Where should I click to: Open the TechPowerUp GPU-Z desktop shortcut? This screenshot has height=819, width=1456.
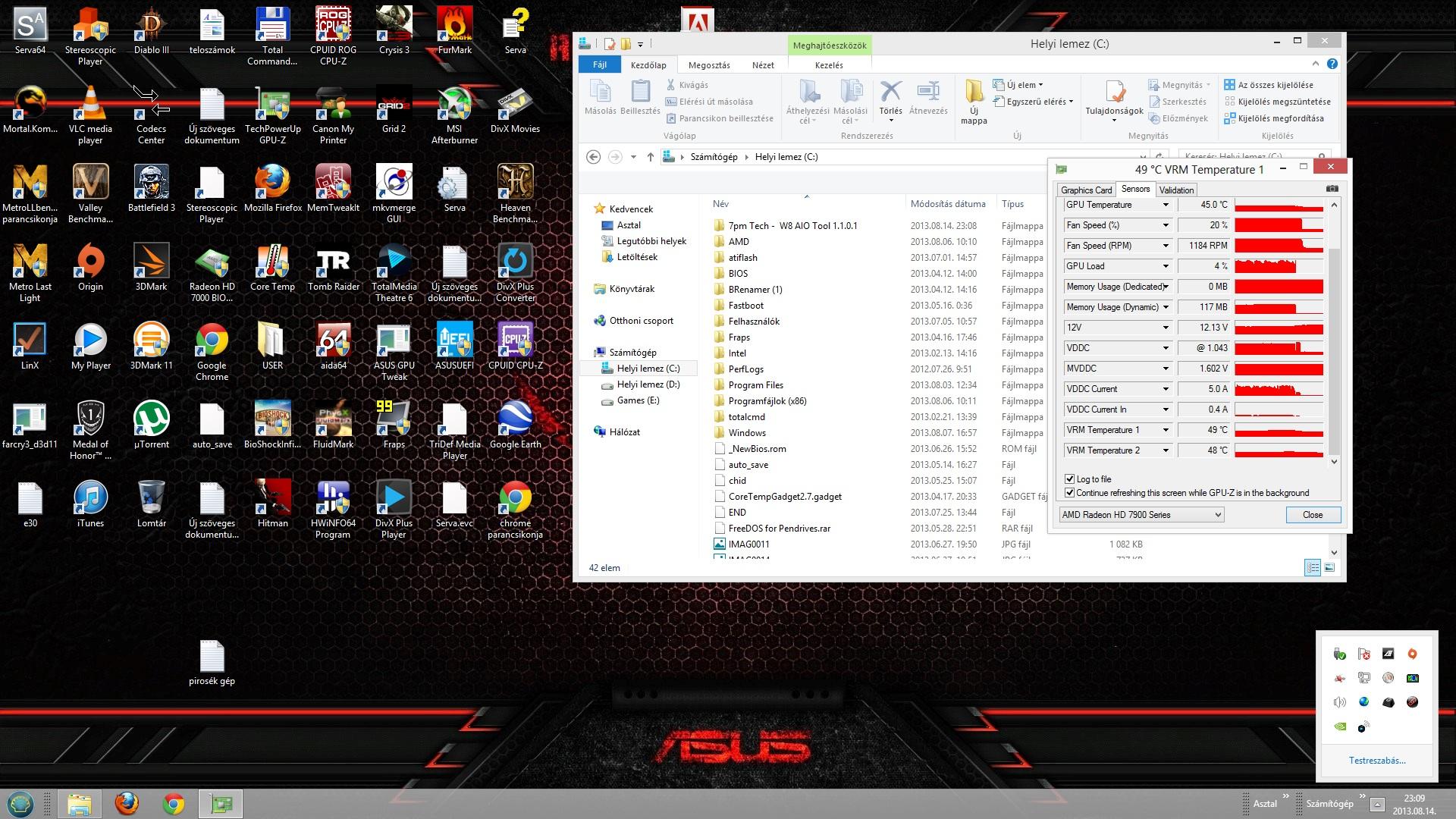click(272, 115)
